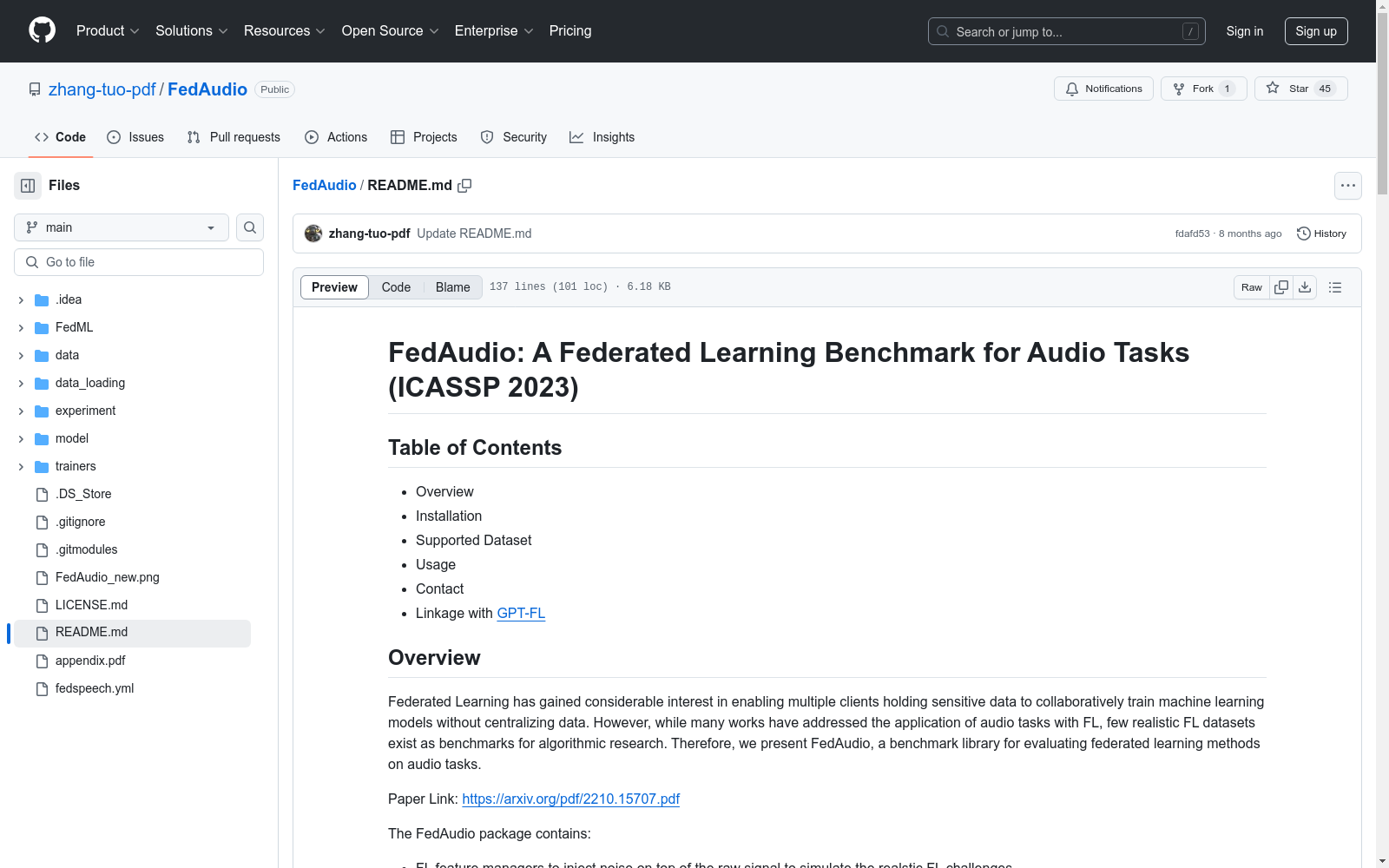Click the Update README.md commit message
Image resolution: width=1389 pixels, height=868 pixels.
[474, 233]
